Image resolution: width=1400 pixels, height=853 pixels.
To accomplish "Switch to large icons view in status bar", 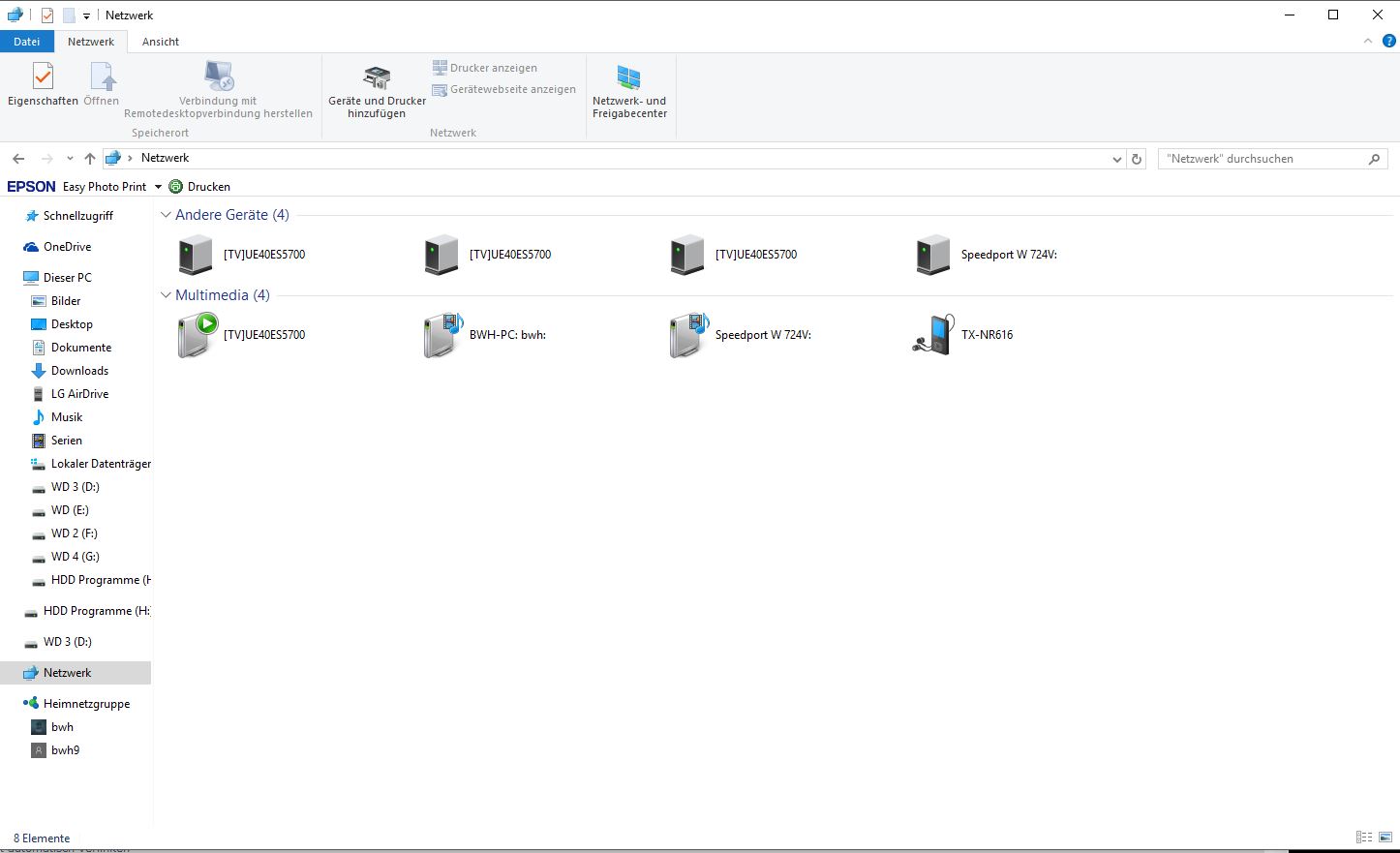I will click(1385, 838).
